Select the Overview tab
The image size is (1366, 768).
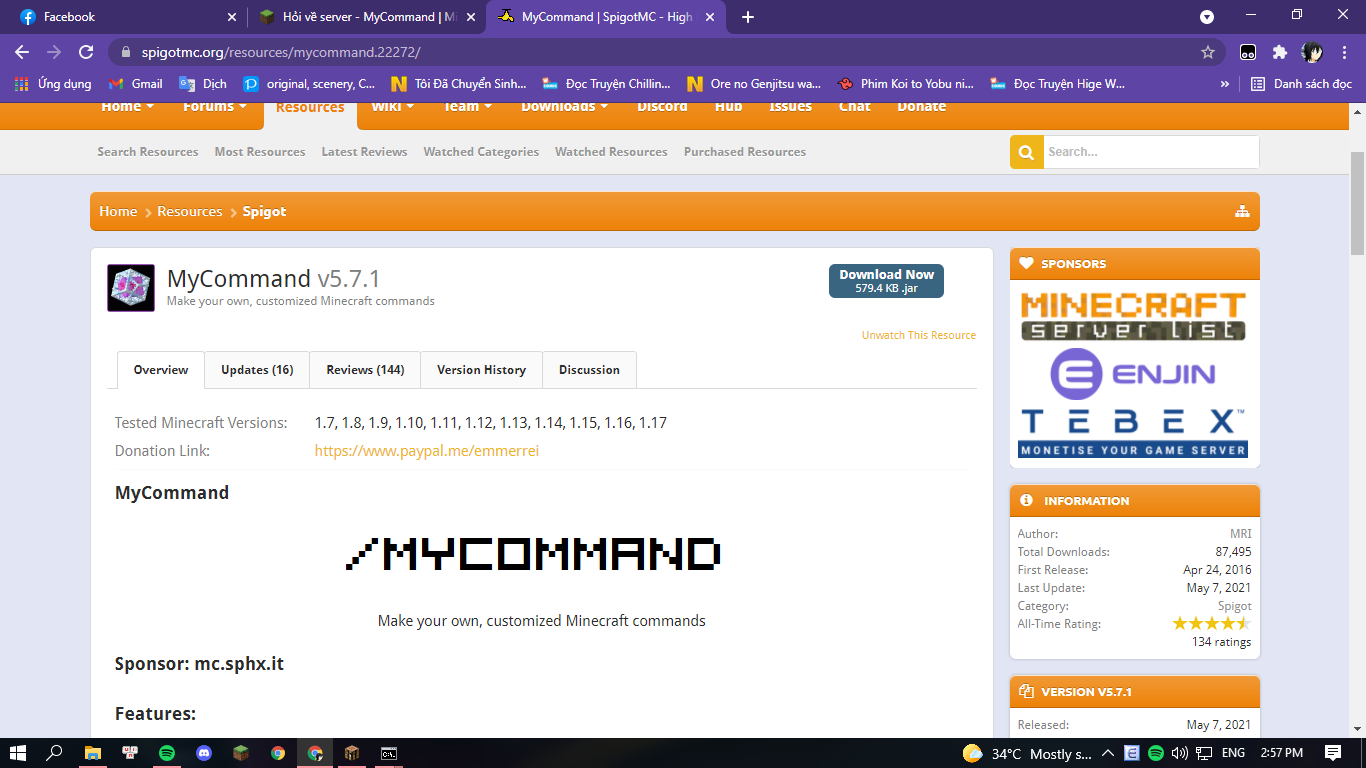coord(161,370)
